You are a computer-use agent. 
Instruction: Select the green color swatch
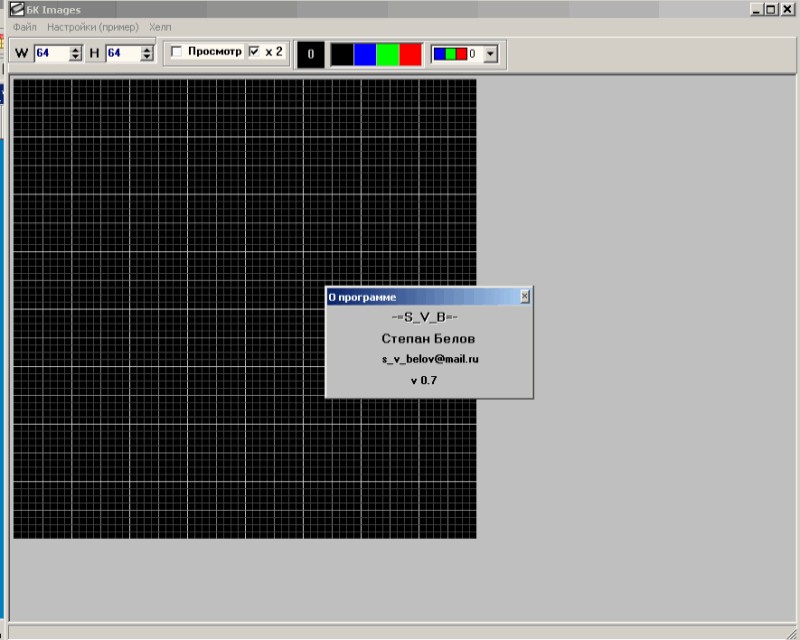click(388, 54)
